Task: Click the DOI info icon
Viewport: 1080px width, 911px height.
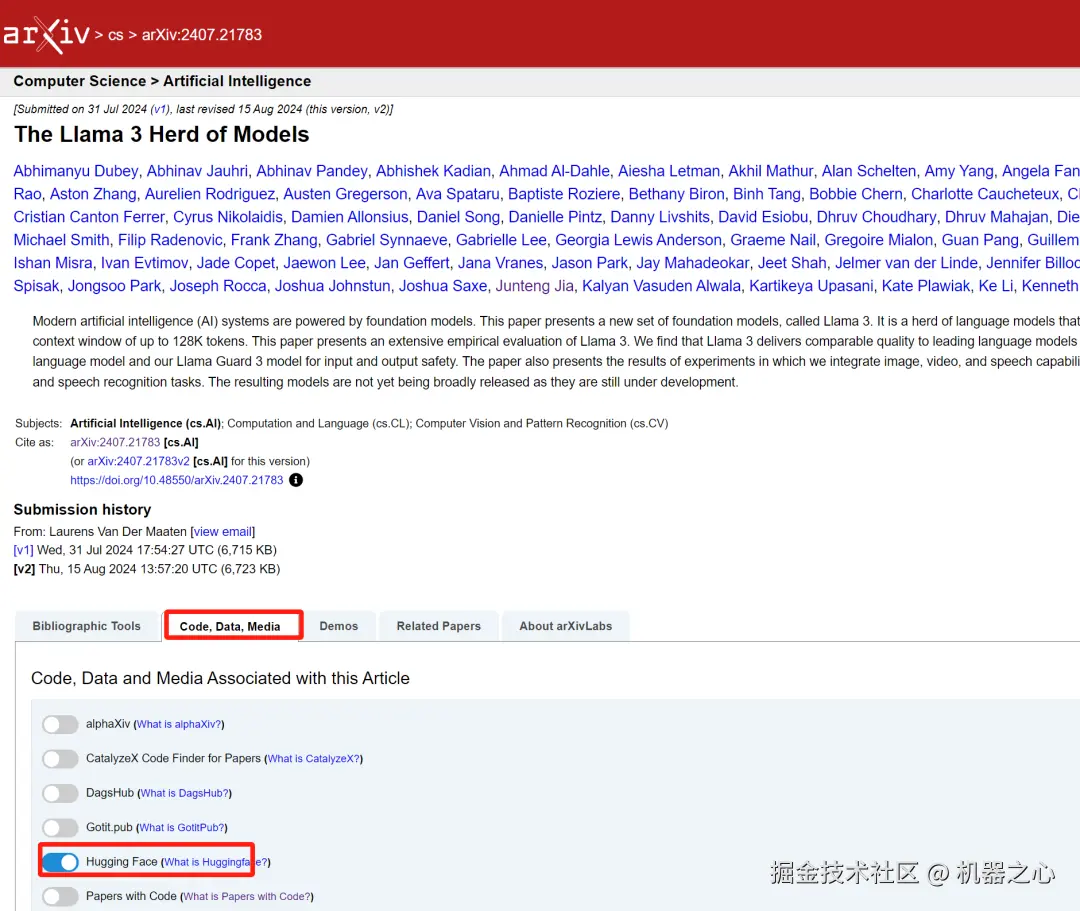Action: [x=295, y=480]
